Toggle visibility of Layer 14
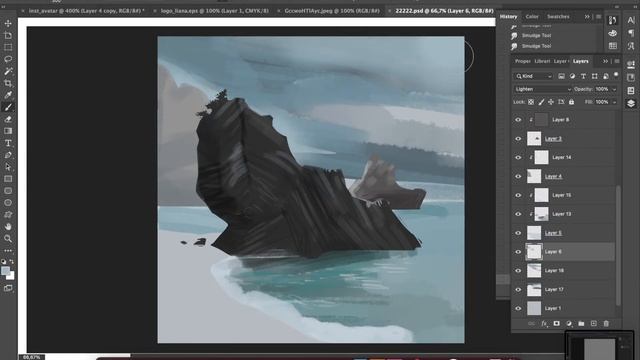Image resolution: width=640 pixels, height=360 pixels. click(518, 157)
